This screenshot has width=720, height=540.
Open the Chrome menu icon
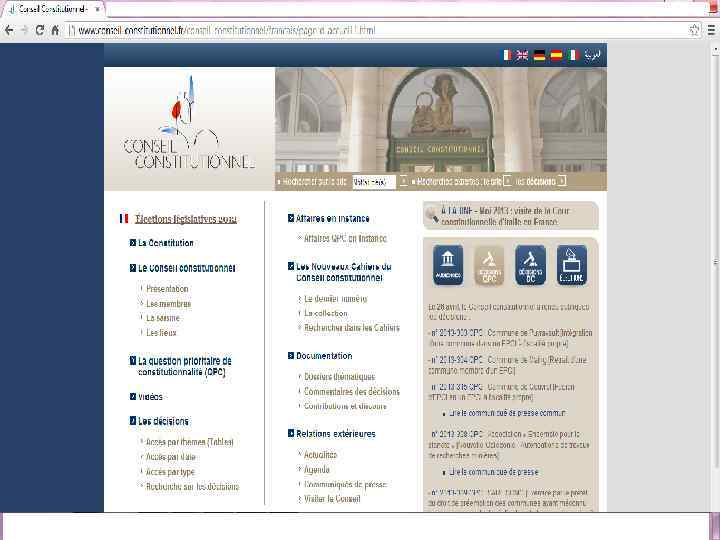point(711,30)
